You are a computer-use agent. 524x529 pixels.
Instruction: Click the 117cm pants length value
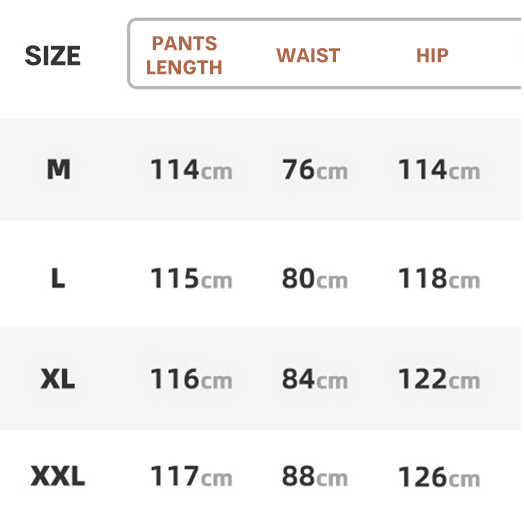coord(191,476)
